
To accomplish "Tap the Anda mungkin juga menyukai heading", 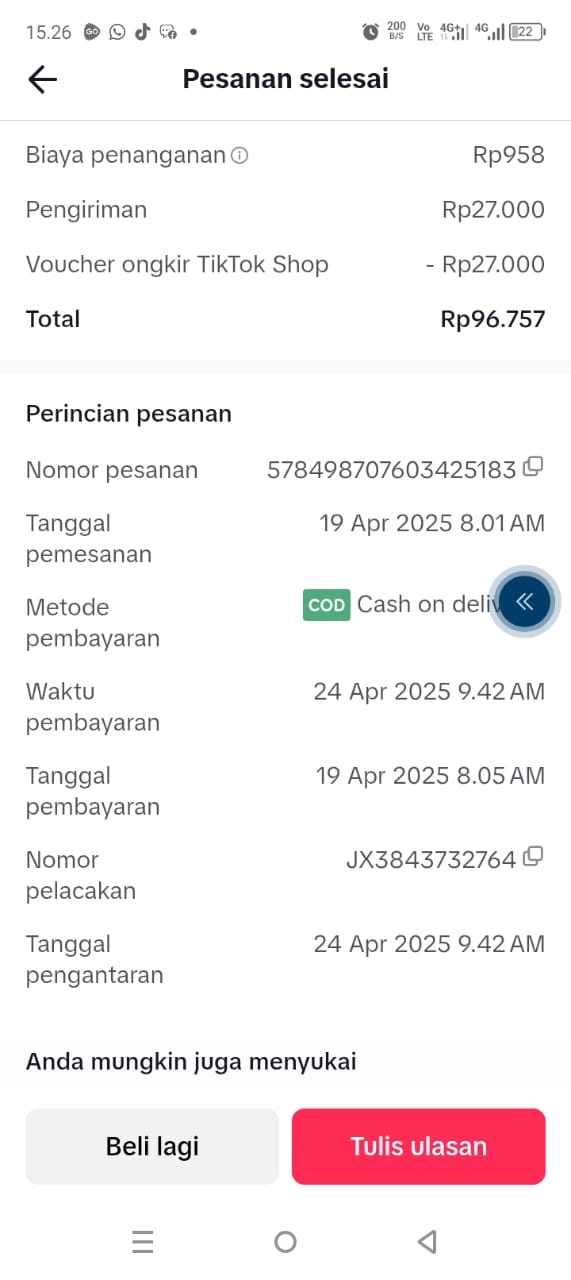I will pyautogui.click(x=191, y=1061).
